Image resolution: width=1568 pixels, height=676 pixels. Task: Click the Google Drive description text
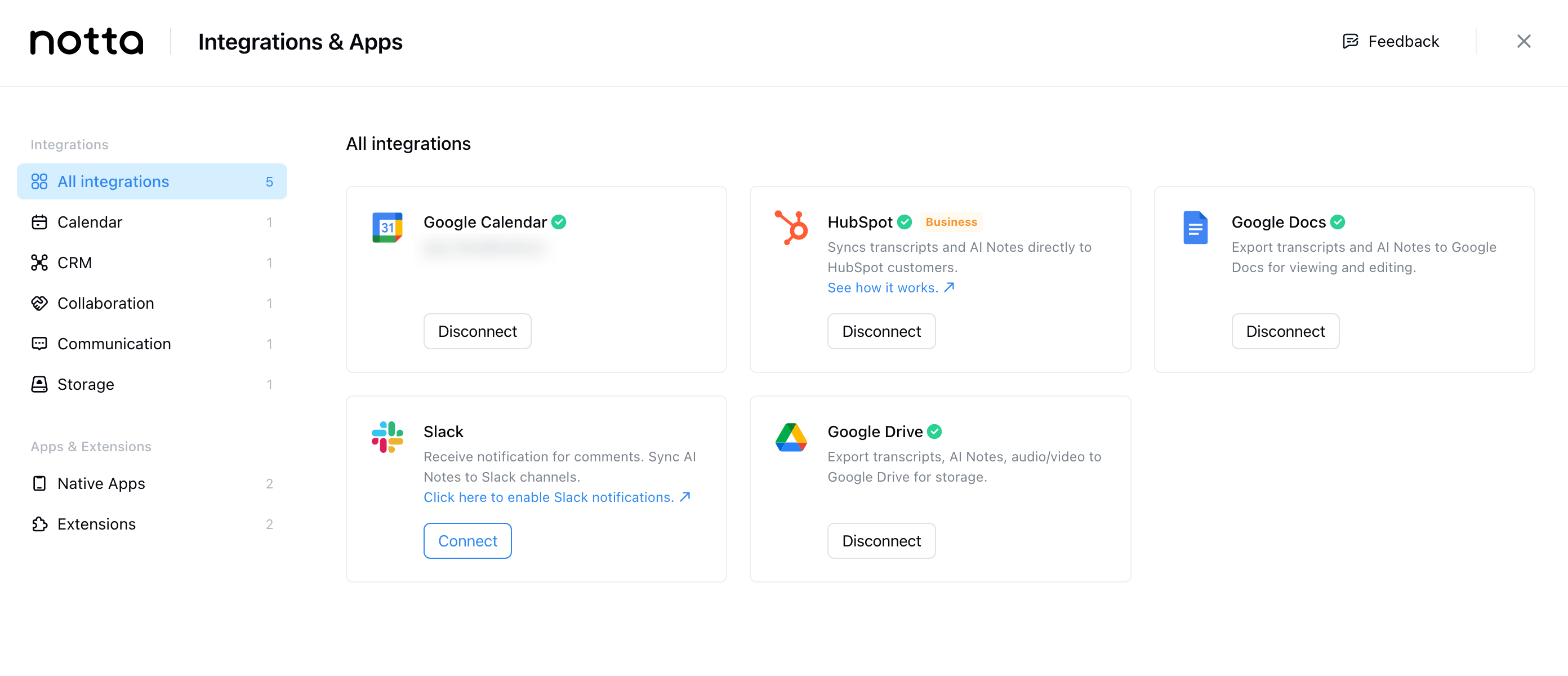[964, 466]
